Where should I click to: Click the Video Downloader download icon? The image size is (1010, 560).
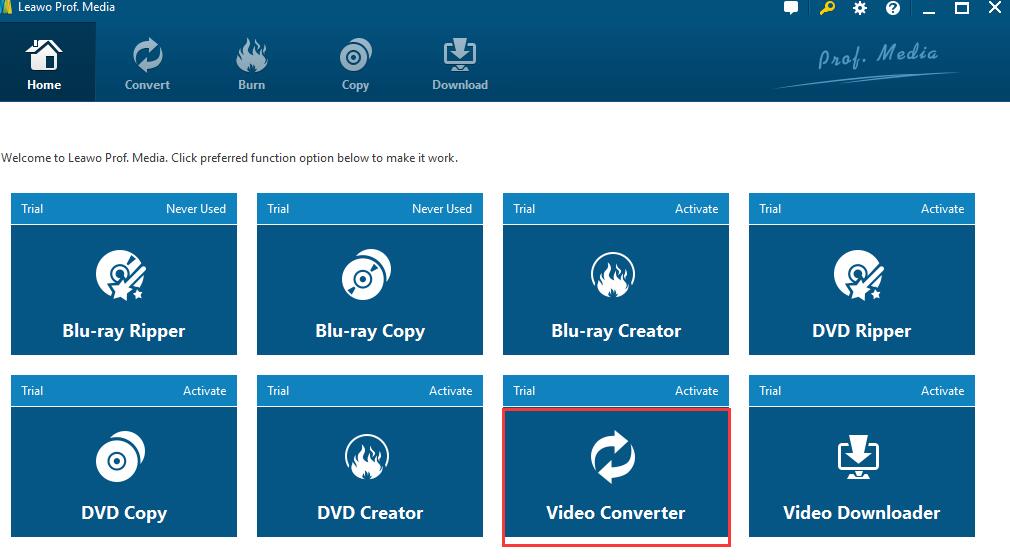[859, 457]
